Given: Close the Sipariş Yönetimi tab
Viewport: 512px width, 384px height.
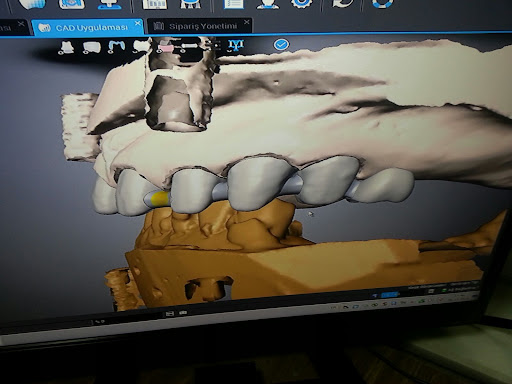Looking at the screenshot, I should tap(246, 22).
